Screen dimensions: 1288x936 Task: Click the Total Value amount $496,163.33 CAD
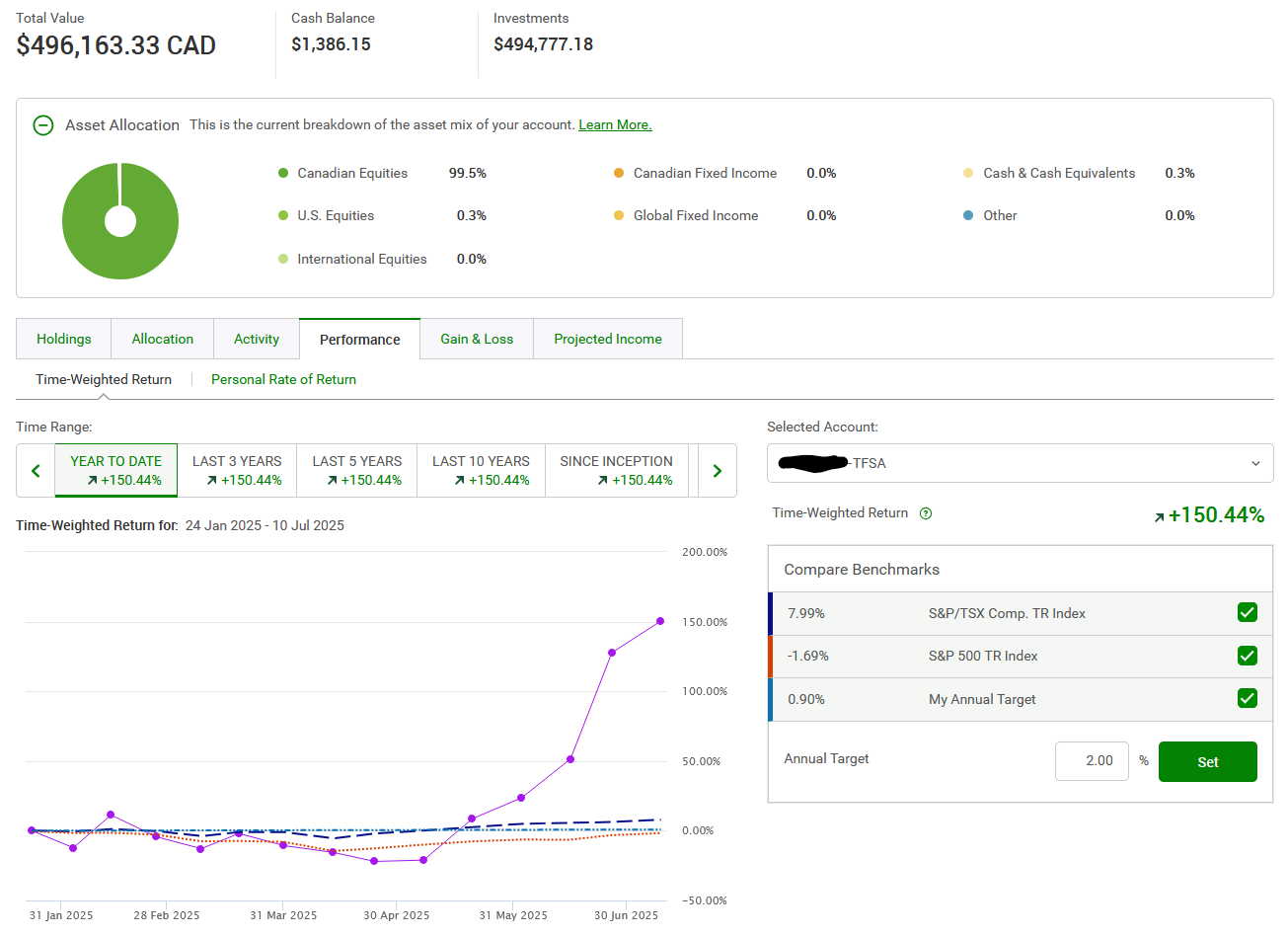point(115,45)
